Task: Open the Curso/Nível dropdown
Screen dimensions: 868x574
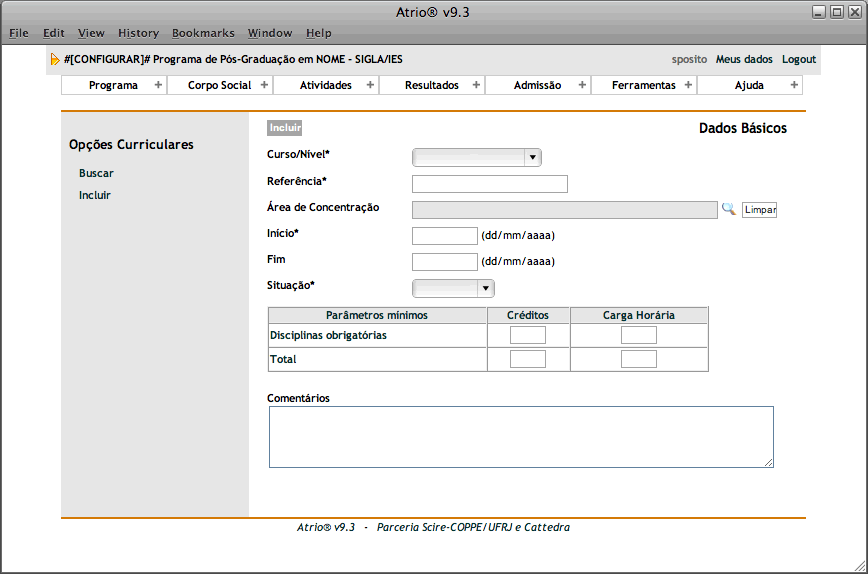Action: [477, 157]
